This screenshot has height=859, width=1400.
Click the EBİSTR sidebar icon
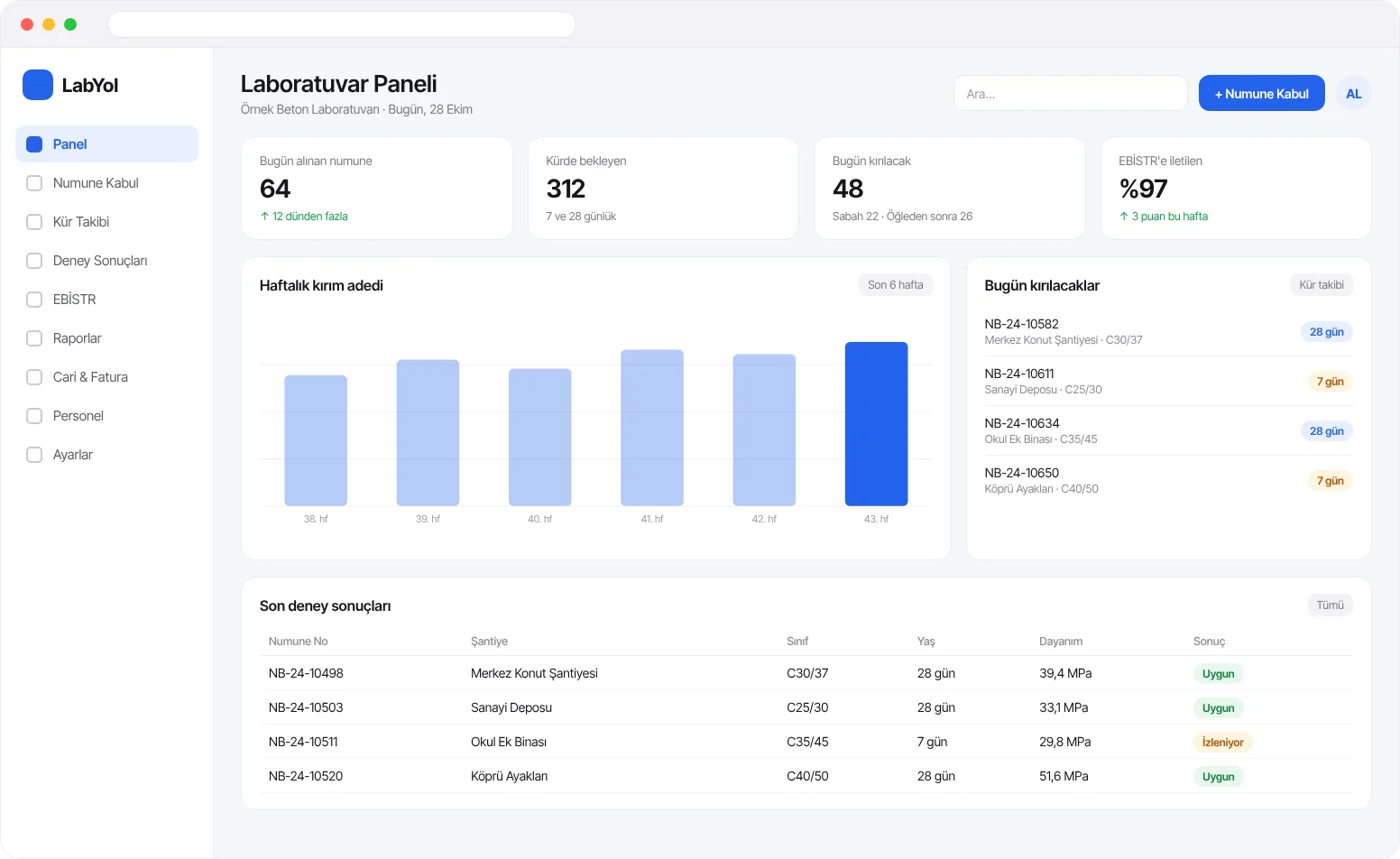[34, 300]
